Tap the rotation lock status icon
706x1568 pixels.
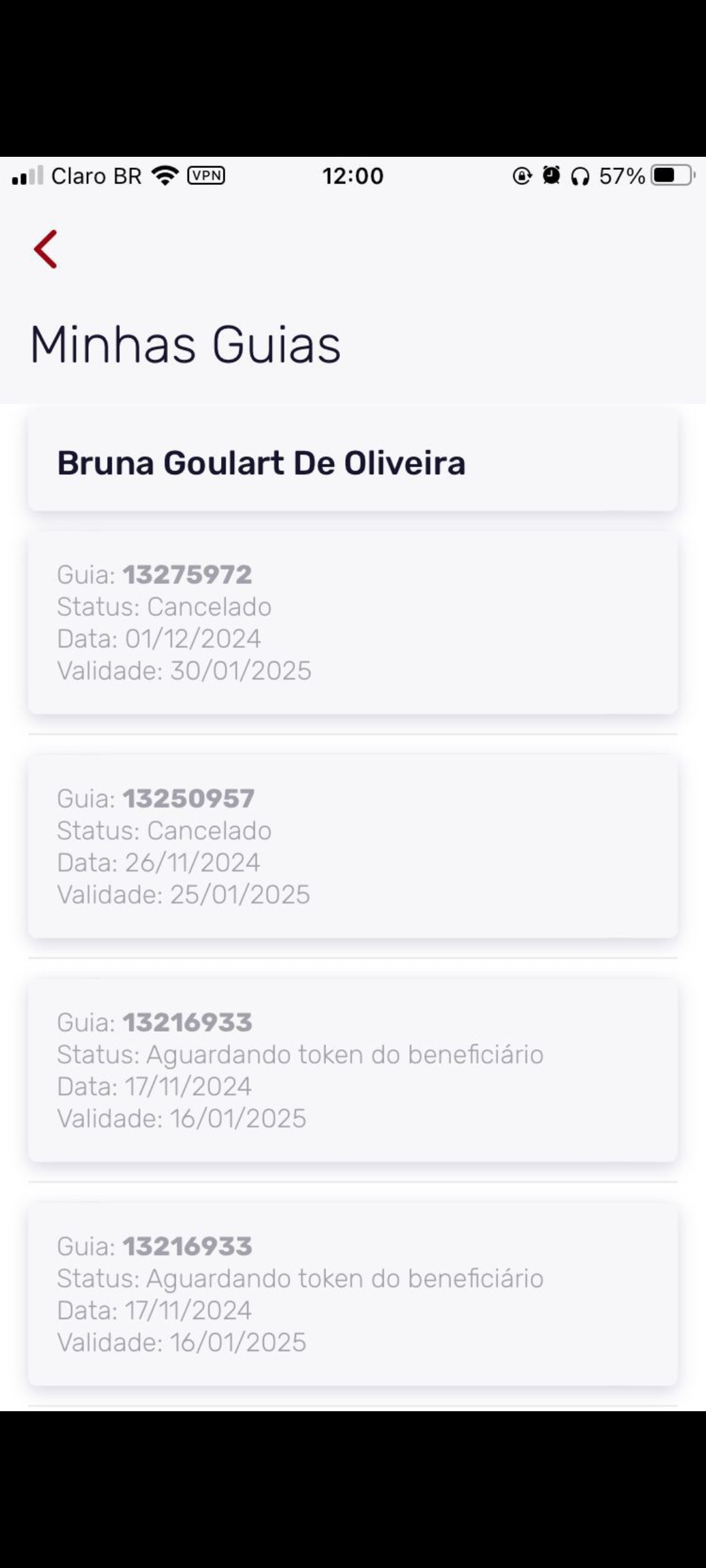tap(522, 176)
